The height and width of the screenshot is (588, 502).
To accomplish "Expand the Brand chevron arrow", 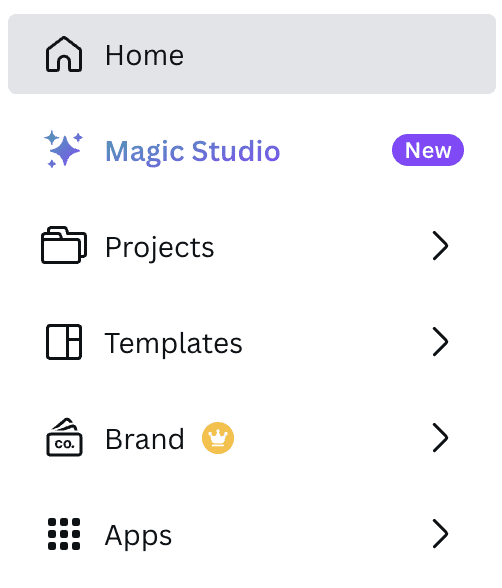I will click(x=440, y=438).
